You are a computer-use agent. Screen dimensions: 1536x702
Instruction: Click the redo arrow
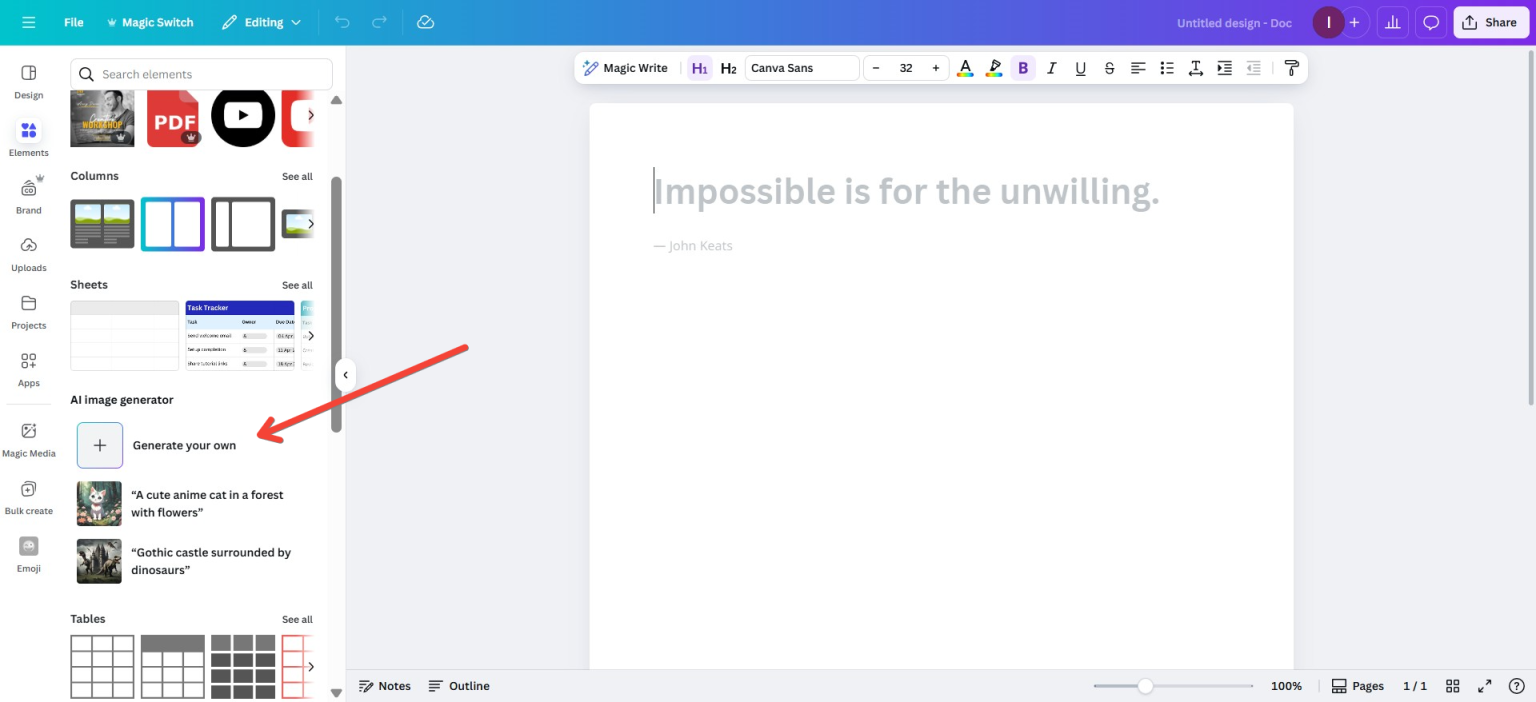click(379, 22)
